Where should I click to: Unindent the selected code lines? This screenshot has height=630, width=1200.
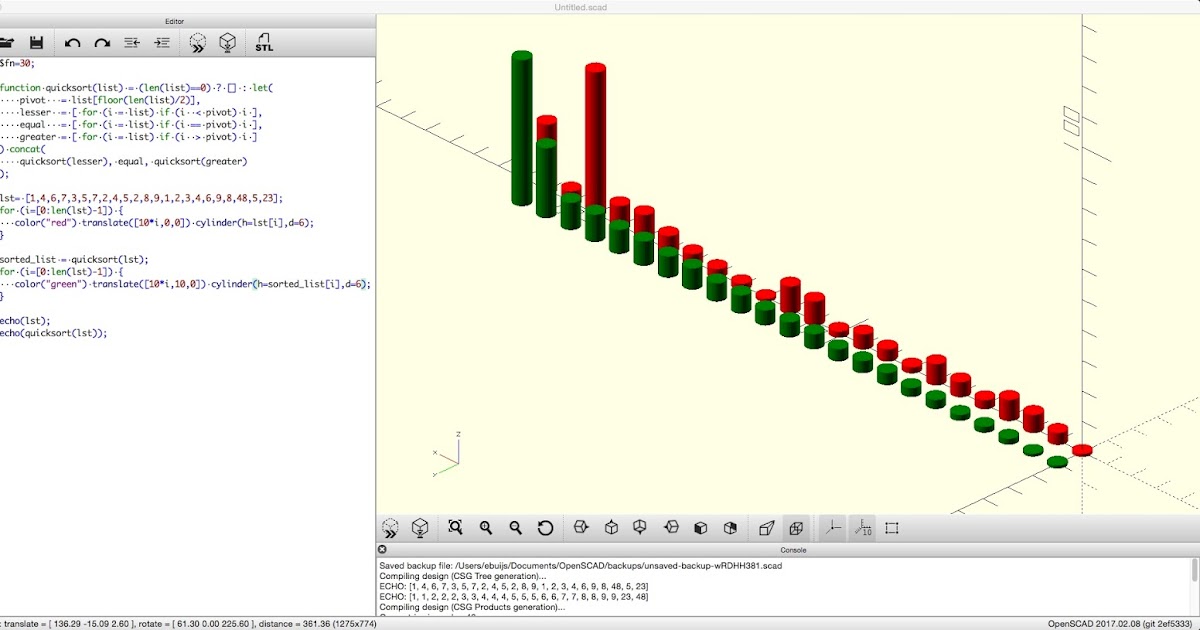[130, 42]
